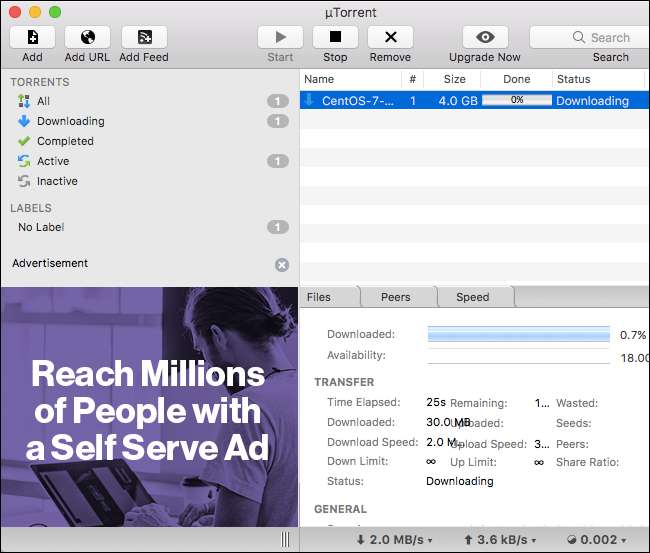The height and width of the screenshot is (553, 650).
Task: Remove the selected torrent with X icon
Action: coord(390,37)
